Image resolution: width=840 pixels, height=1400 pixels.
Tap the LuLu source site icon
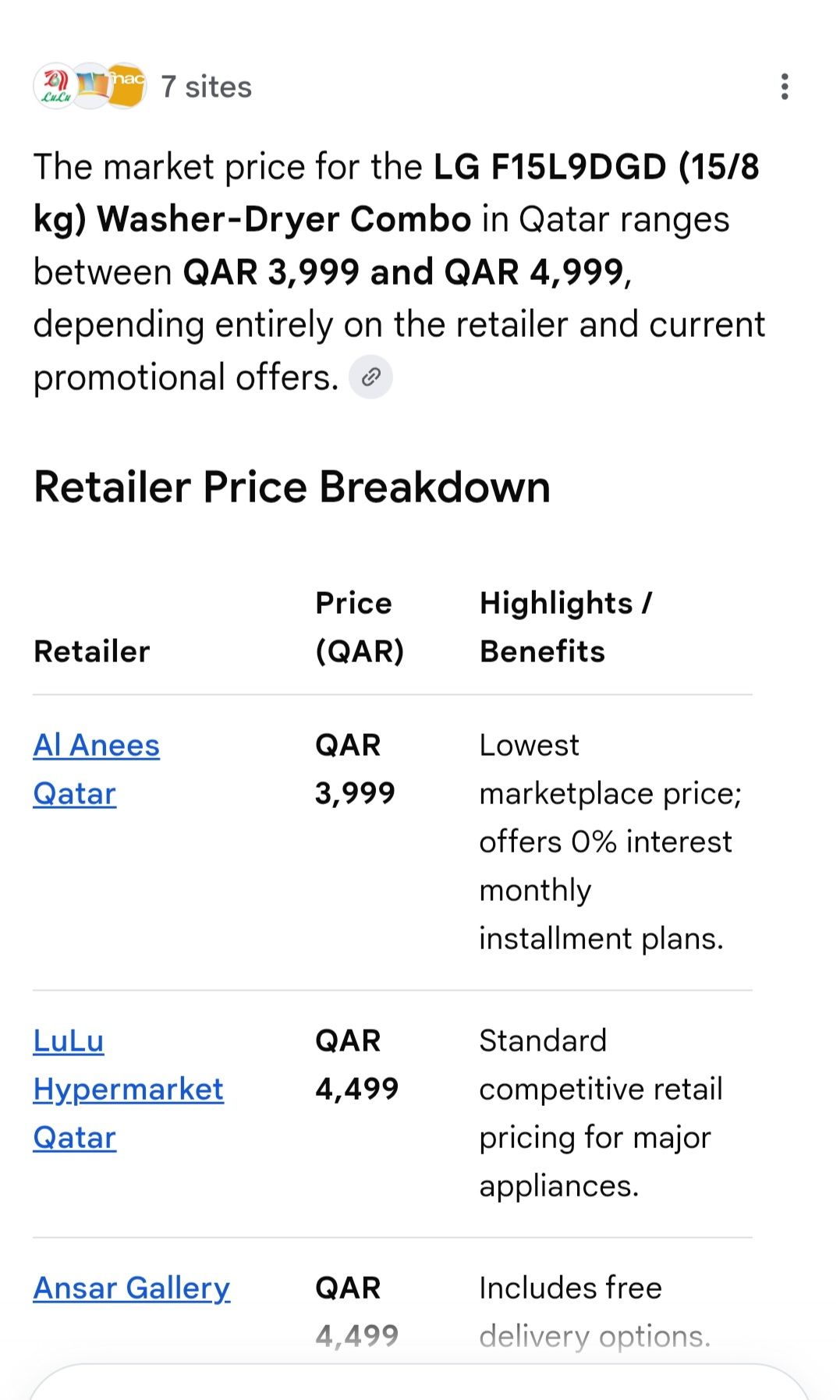pyautogui.click(x=55, y=86)
